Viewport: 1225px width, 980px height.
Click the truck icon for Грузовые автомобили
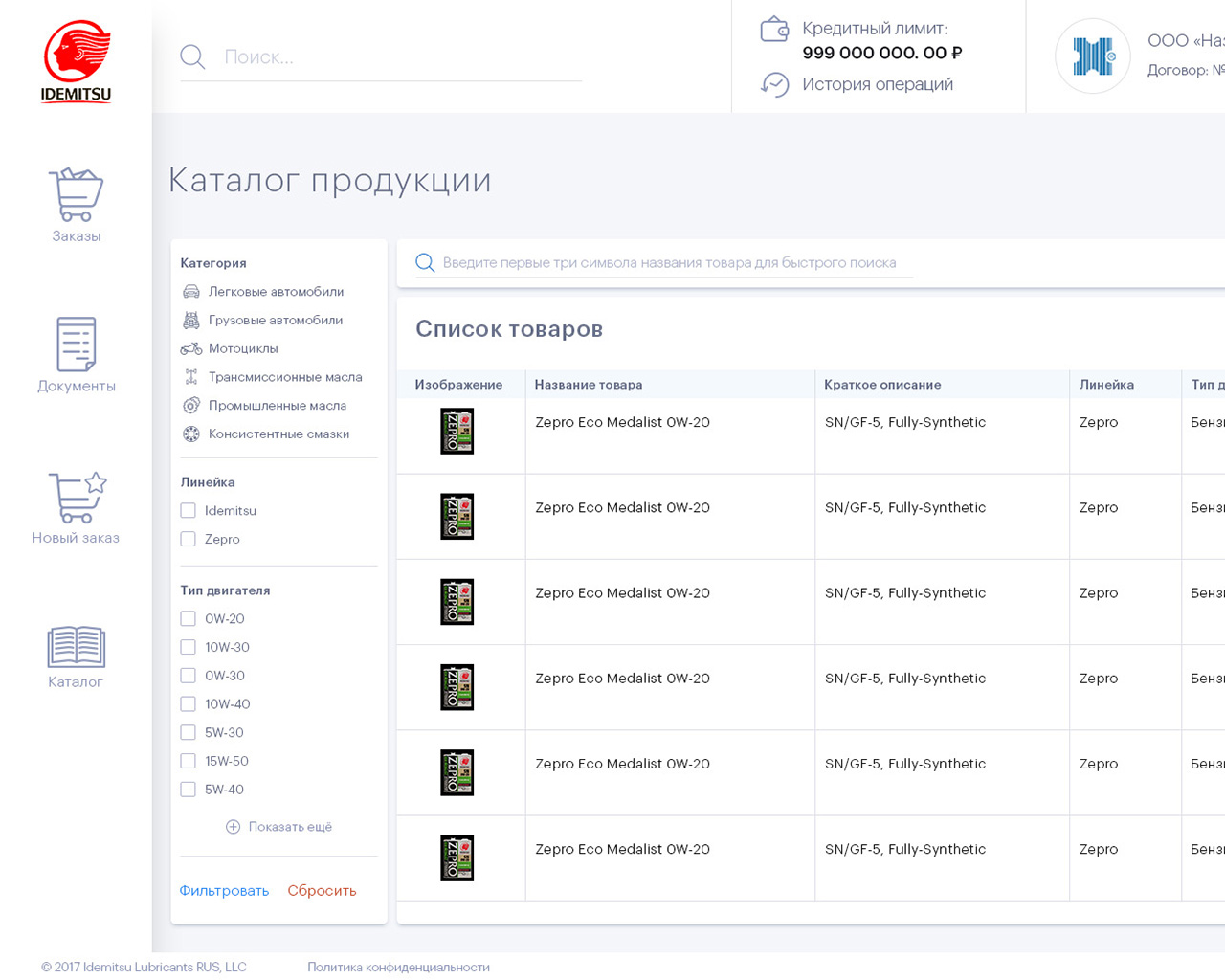[x=191, y=321]
